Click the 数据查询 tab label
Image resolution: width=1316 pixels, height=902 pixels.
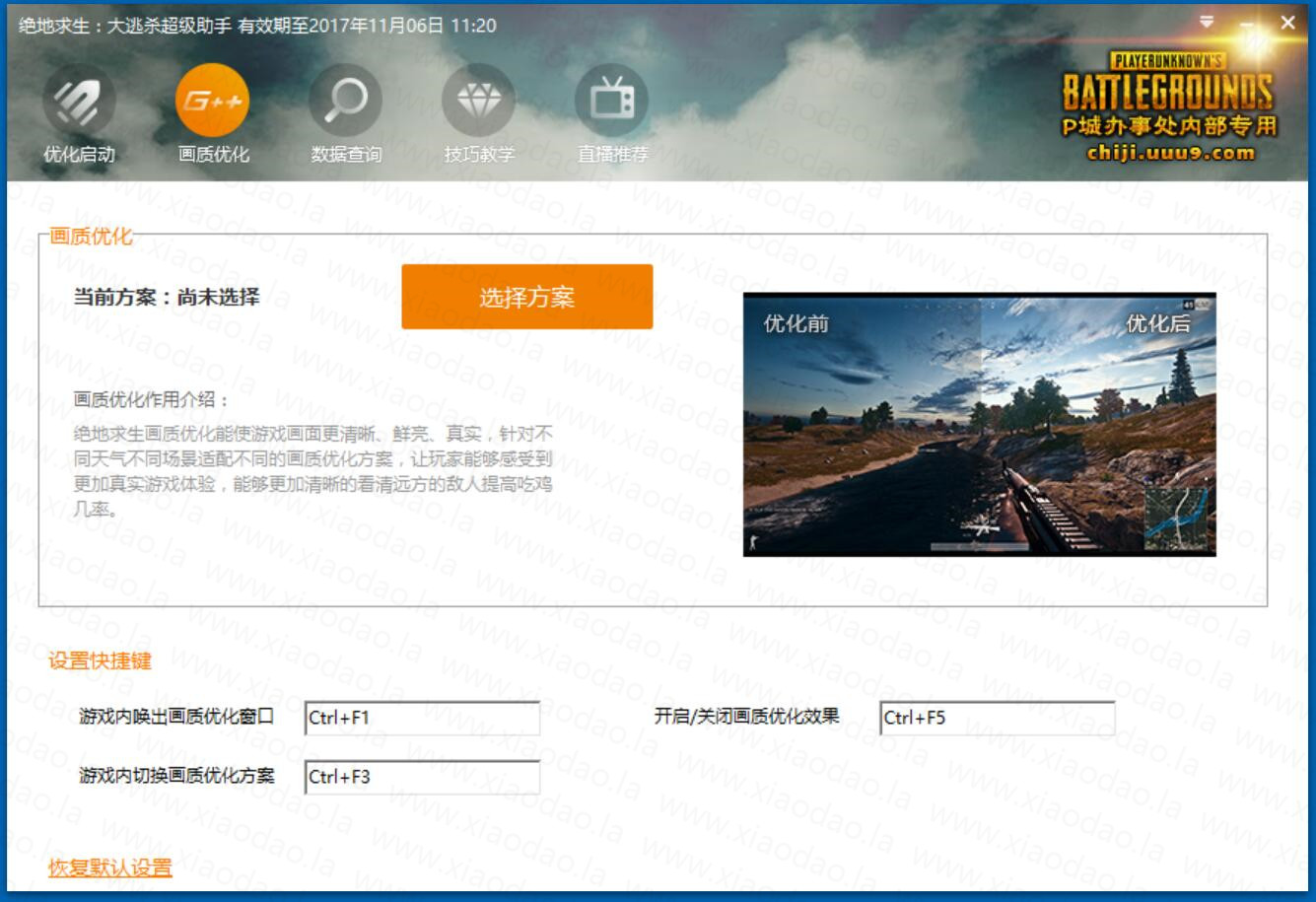(x=346, y=155)
